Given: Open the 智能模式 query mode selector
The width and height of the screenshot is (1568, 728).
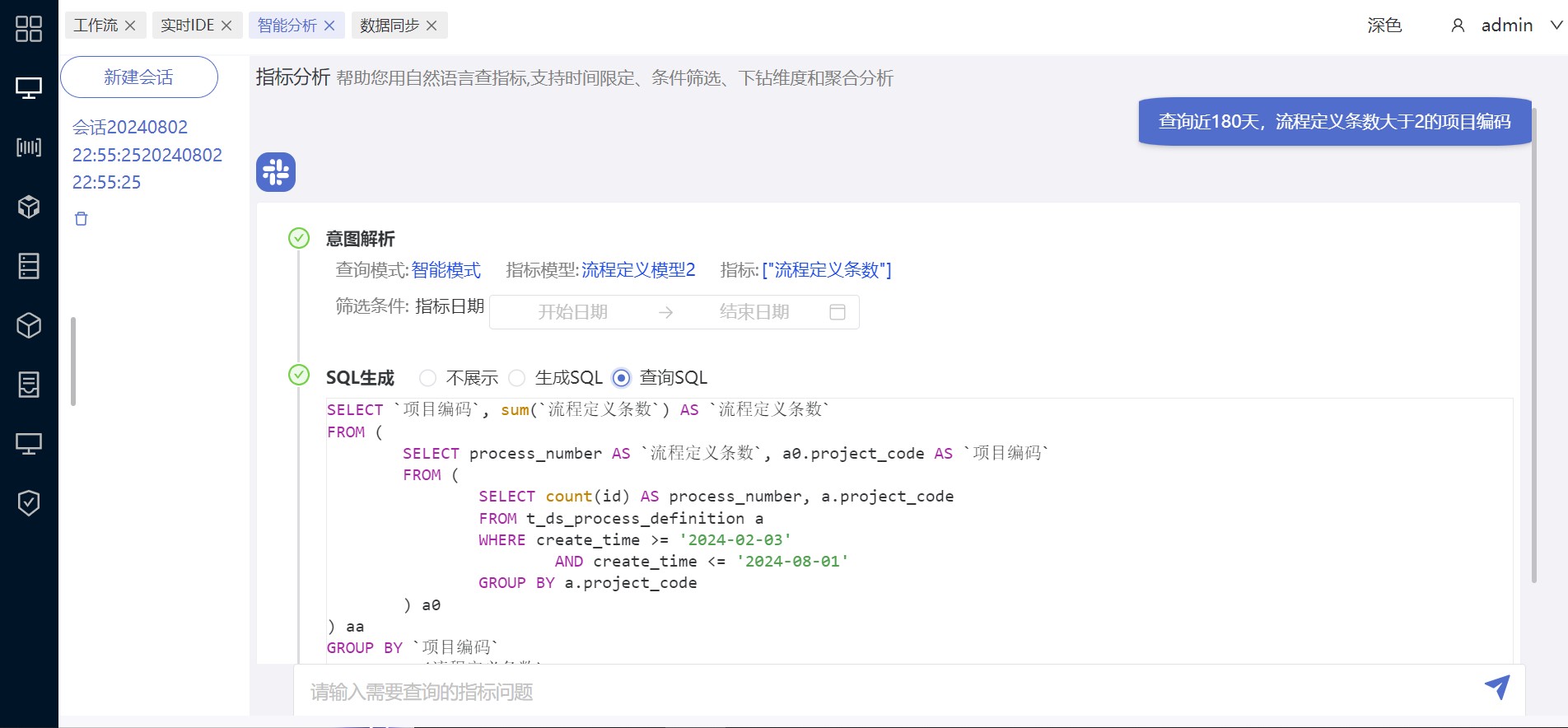Looking at the screenshot, I should click(x=446, y=270).
